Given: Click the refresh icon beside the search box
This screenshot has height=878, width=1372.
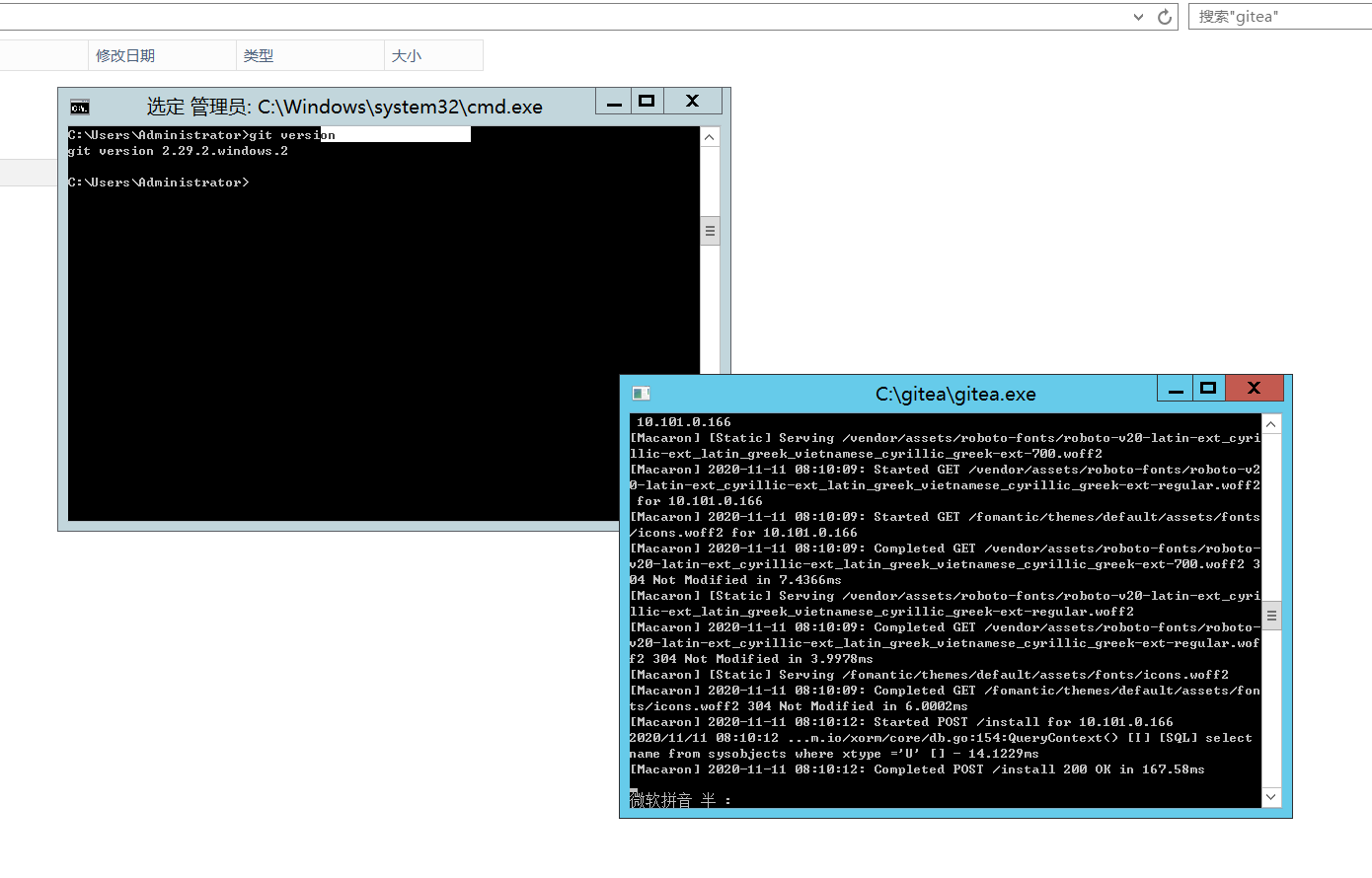Looking at the screenshot, I should 1165,16.
